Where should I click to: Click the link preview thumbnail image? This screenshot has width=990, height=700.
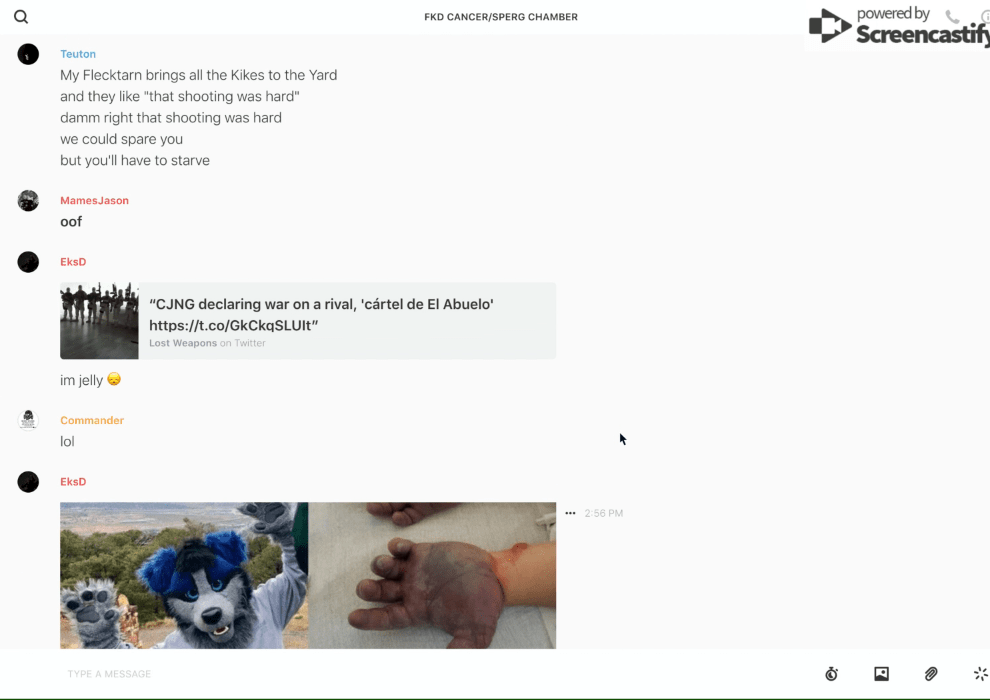coord(99,321)
